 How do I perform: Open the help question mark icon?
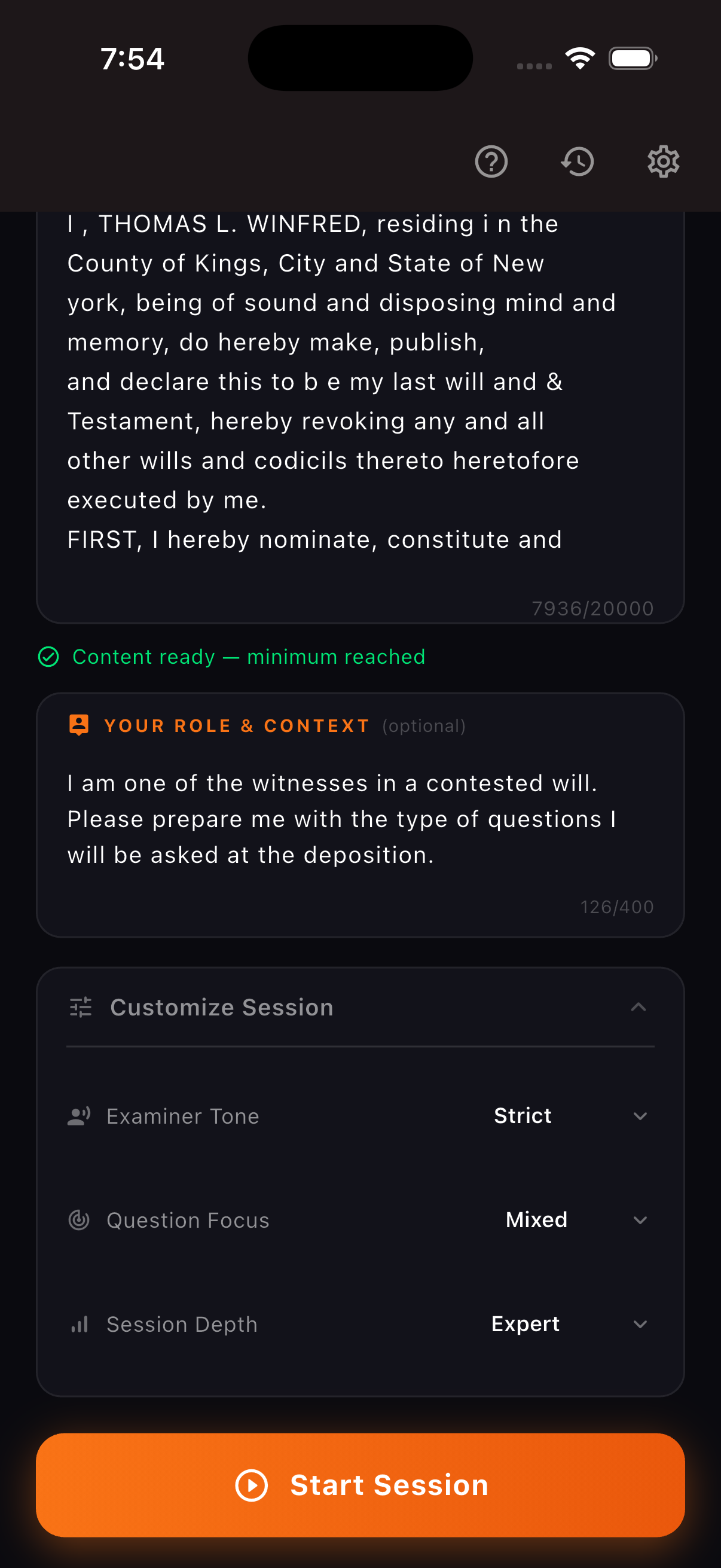coord(491,162)
